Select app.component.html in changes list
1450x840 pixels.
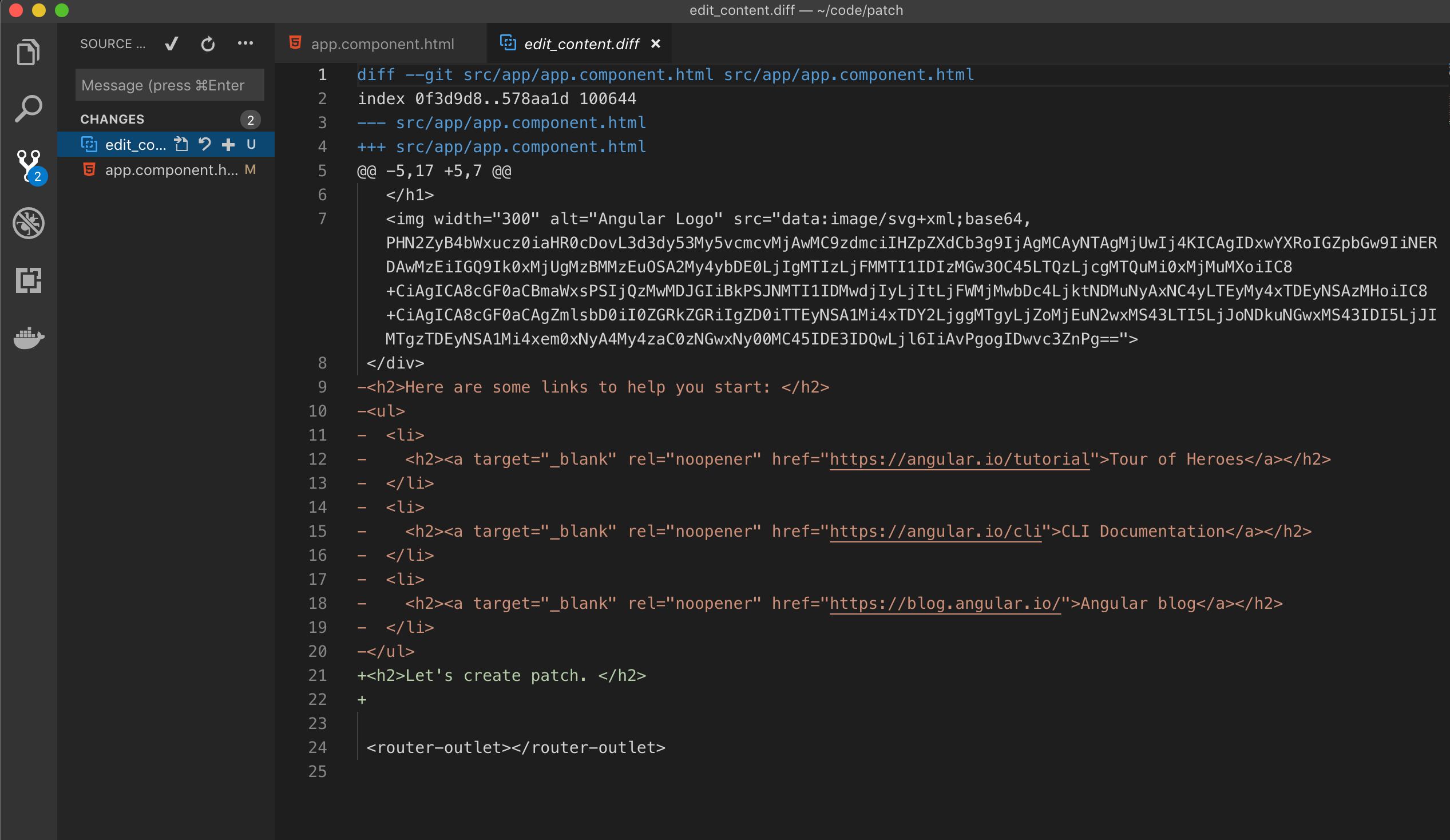click(x=171, y=170)
